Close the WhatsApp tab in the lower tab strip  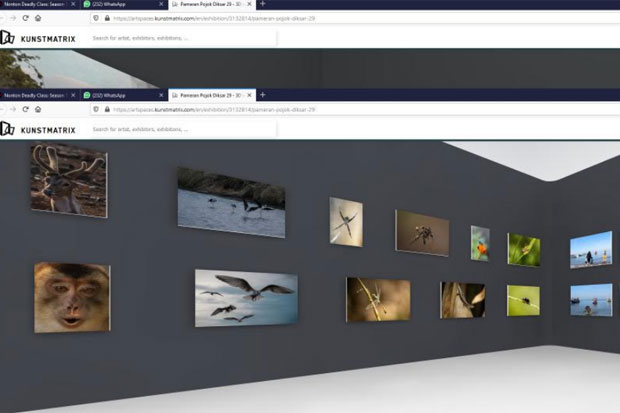point(161,95)
